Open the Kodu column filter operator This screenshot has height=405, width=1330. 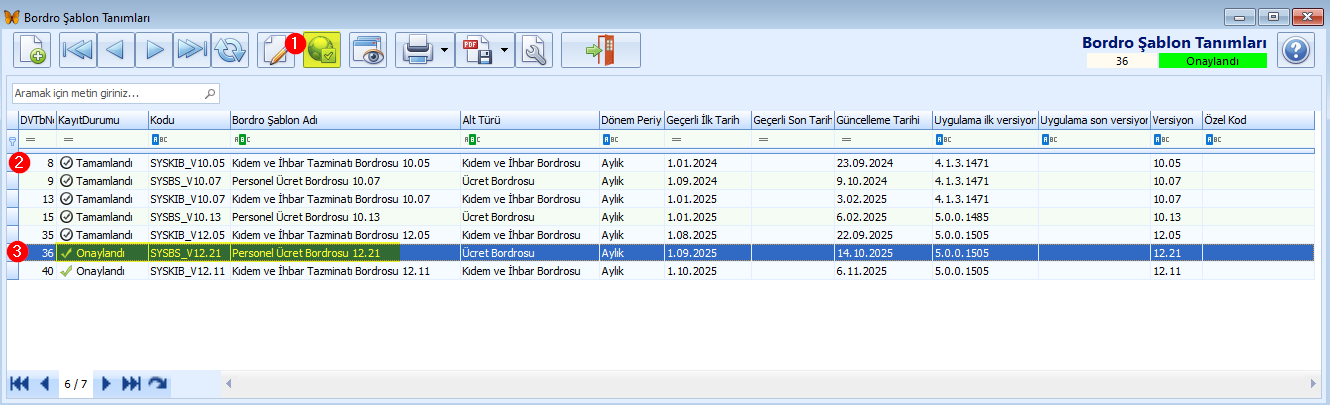point(158,139)
